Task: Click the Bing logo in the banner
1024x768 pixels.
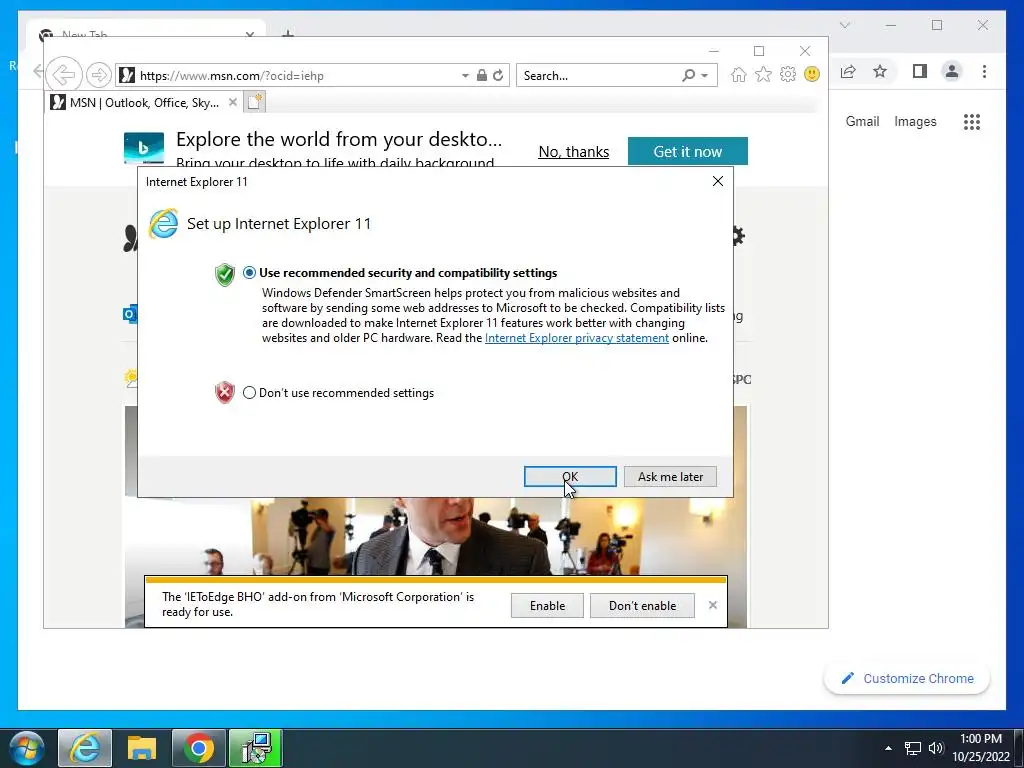Action: [144, 148]
